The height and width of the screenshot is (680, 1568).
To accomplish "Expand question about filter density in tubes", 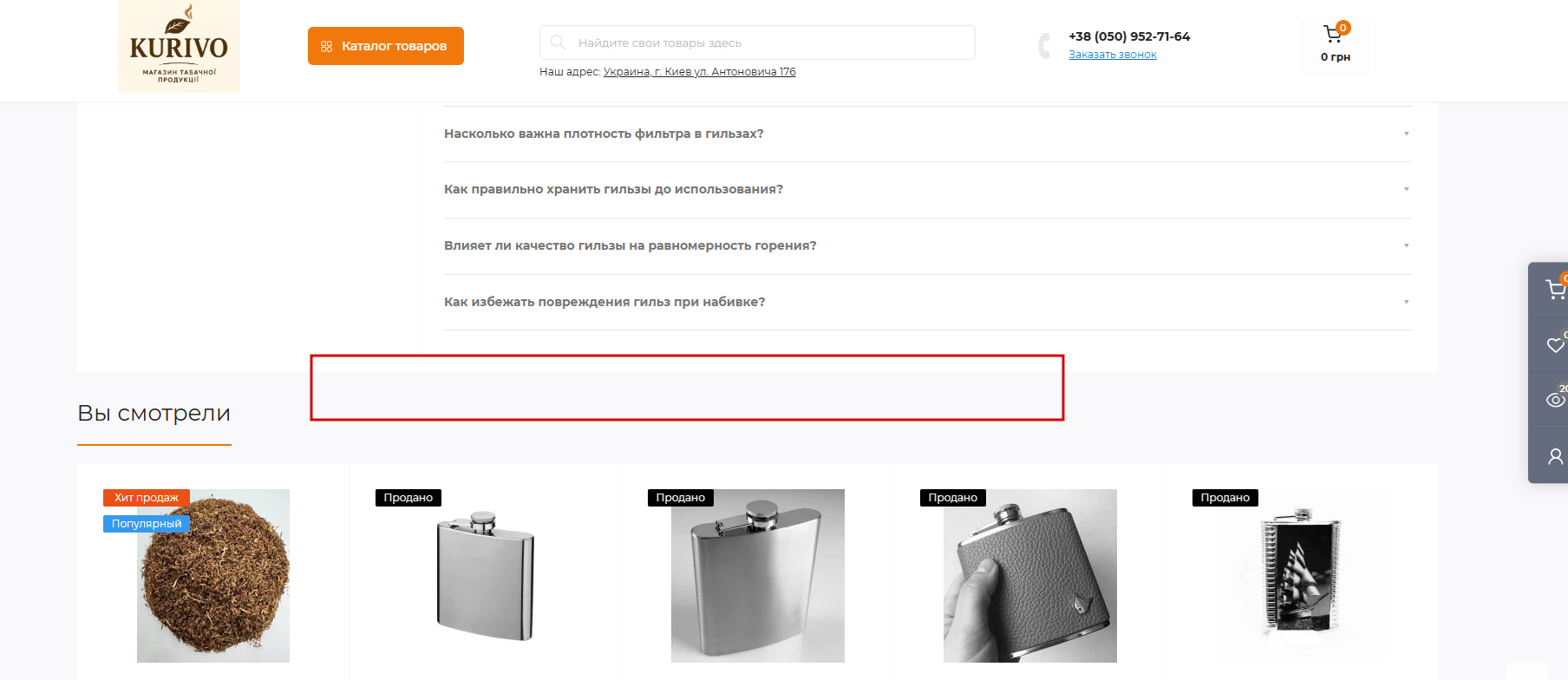I will click(927, 134).
